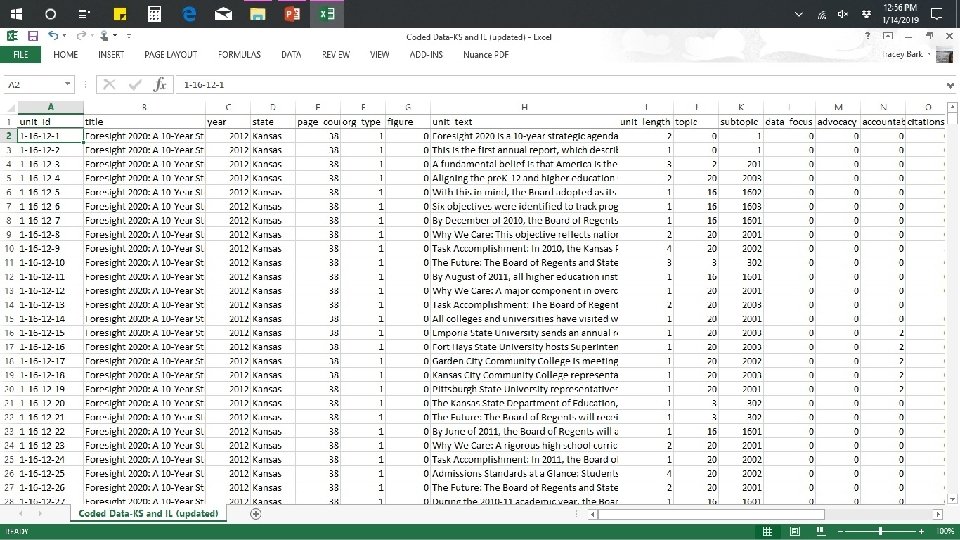Open FORMULAS ribbon tab
The height and width of the screenshot is (540, 960).
click(x=239, y=54)
